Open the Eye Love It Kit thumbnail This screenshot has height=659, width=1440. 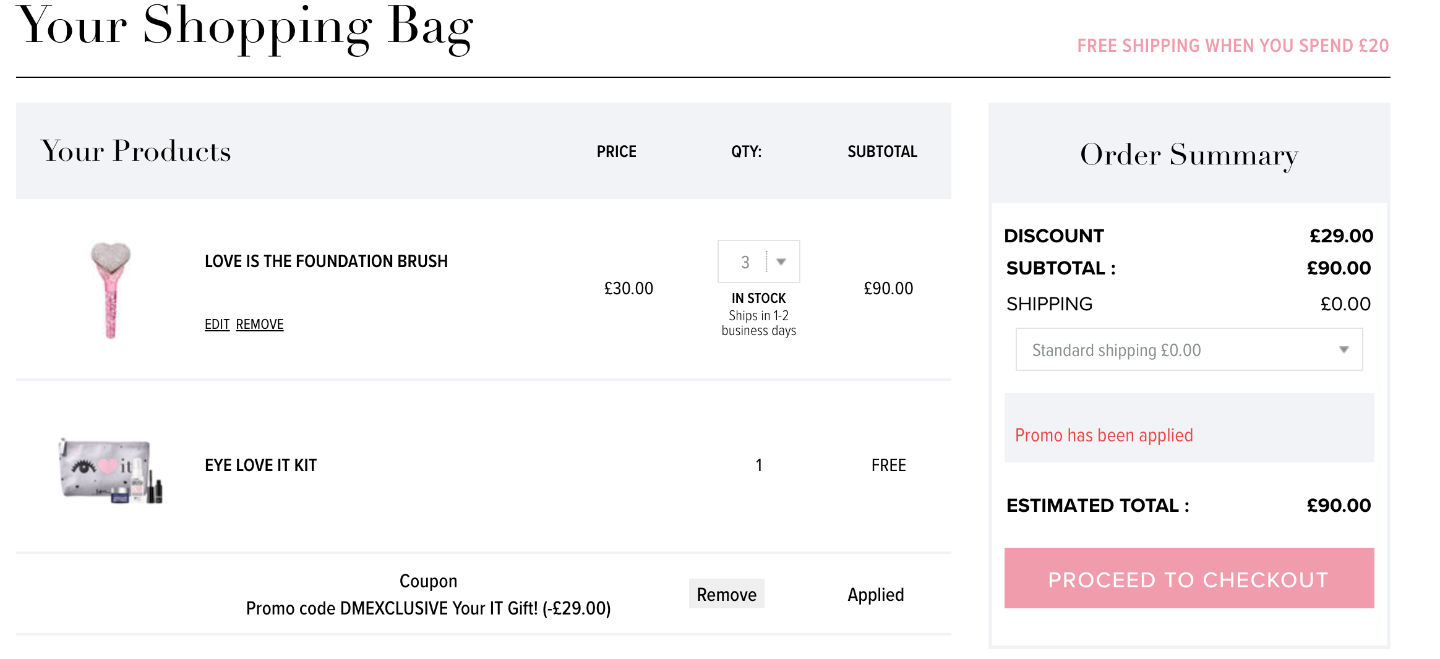coord(110,469)
